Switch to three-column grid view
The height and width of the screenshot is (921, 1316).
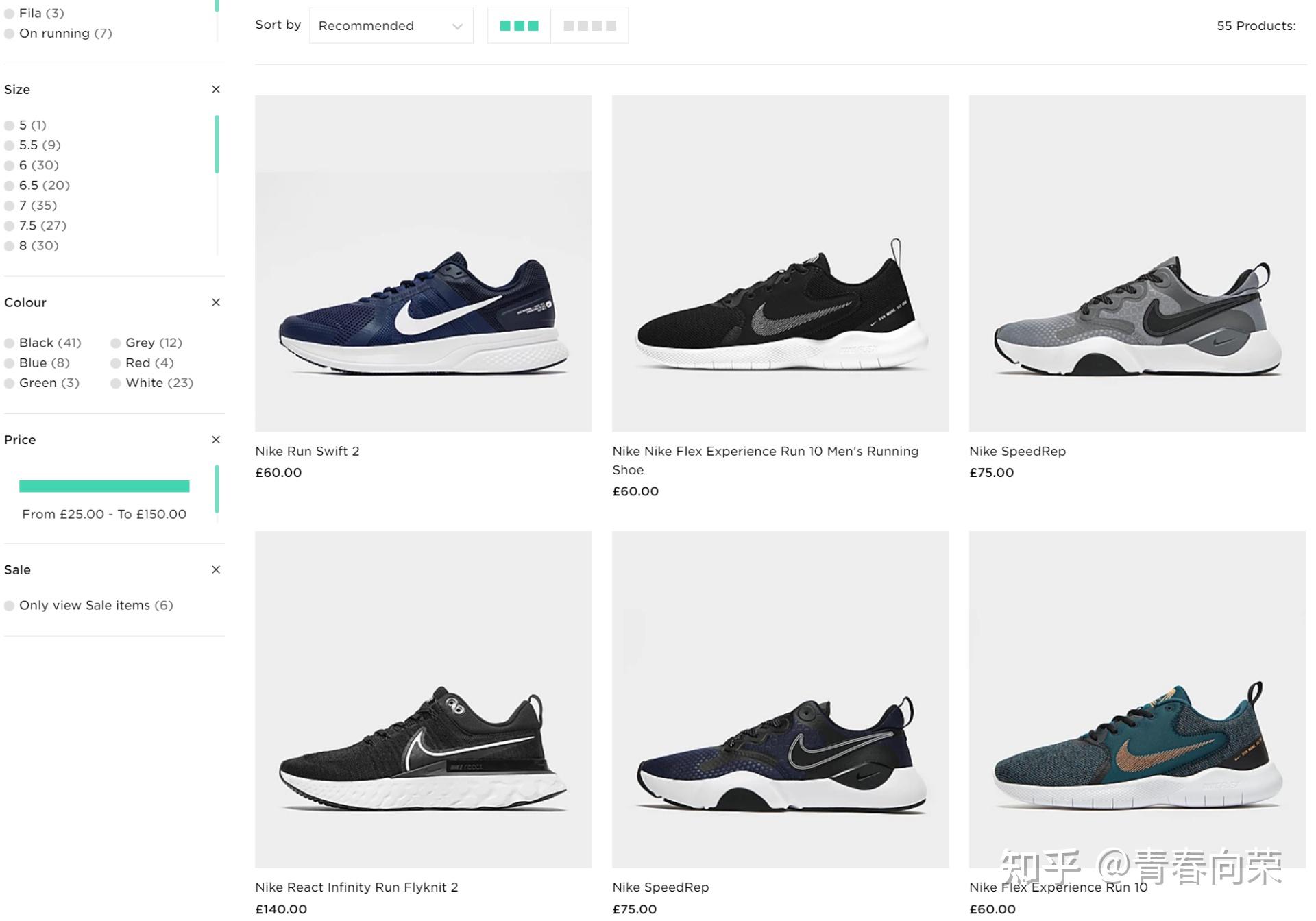point(519,26)
